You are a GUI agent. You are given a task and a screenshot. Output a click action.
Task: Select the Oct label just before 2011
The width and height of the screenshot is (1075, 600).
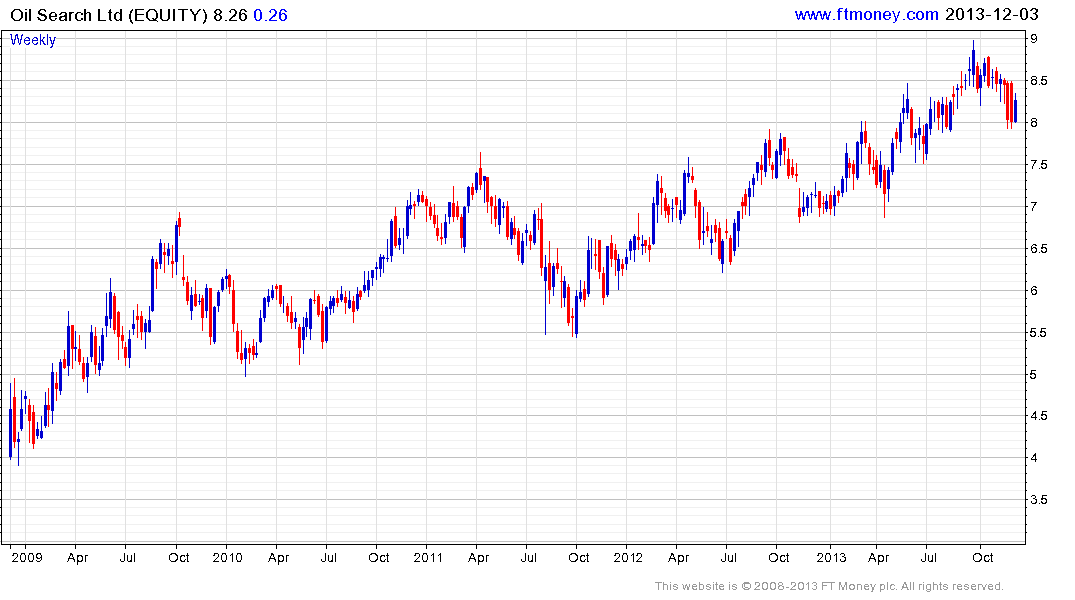pyautogui.click(x=379, y=557)
